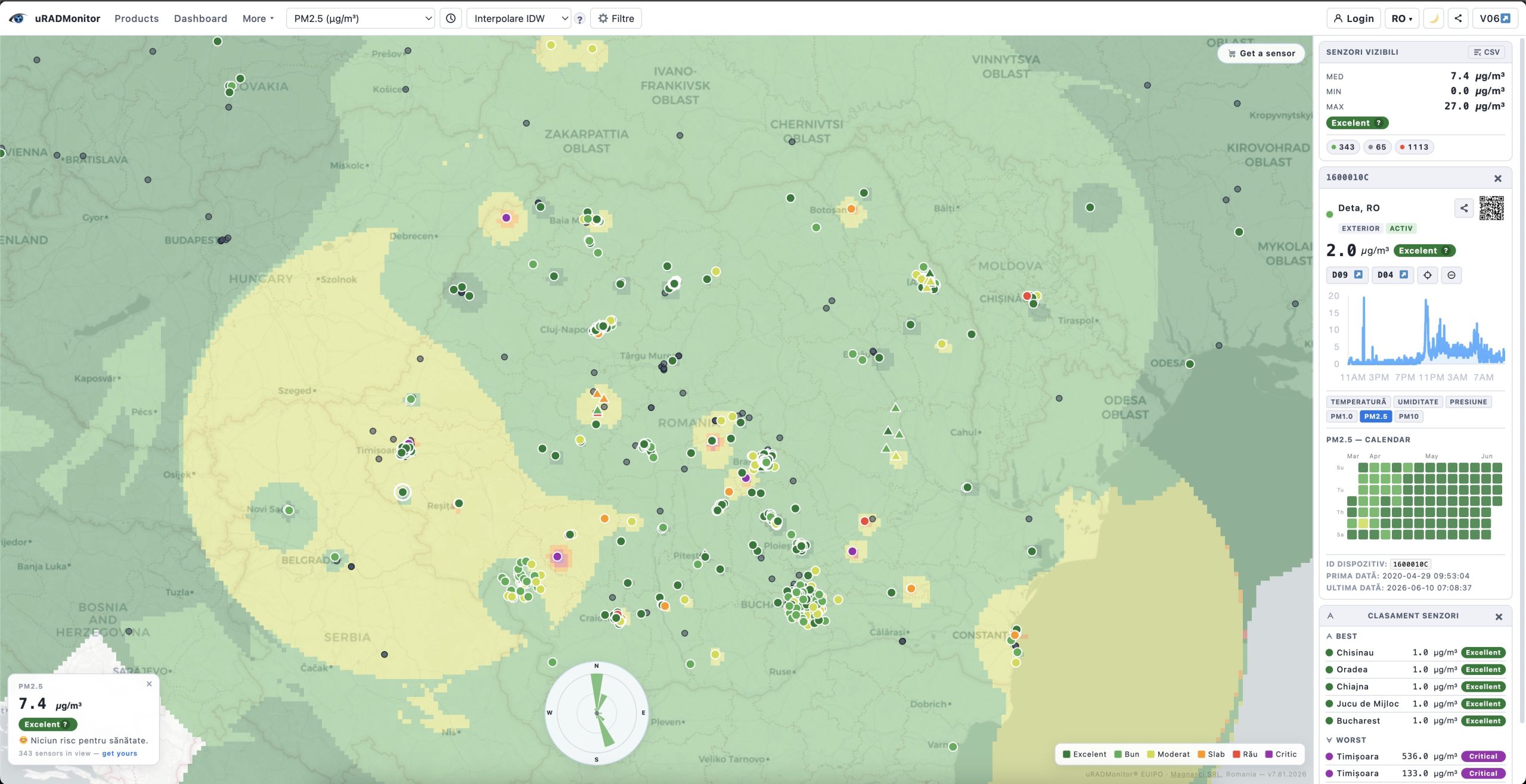
Task: Click the 65 grey sensors chip
Action: point(1377,147)
